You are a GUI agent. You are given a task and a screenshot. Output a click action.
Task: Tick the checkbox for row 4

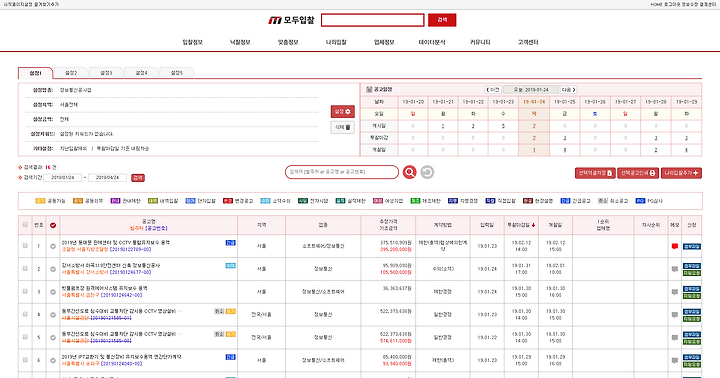25,315
